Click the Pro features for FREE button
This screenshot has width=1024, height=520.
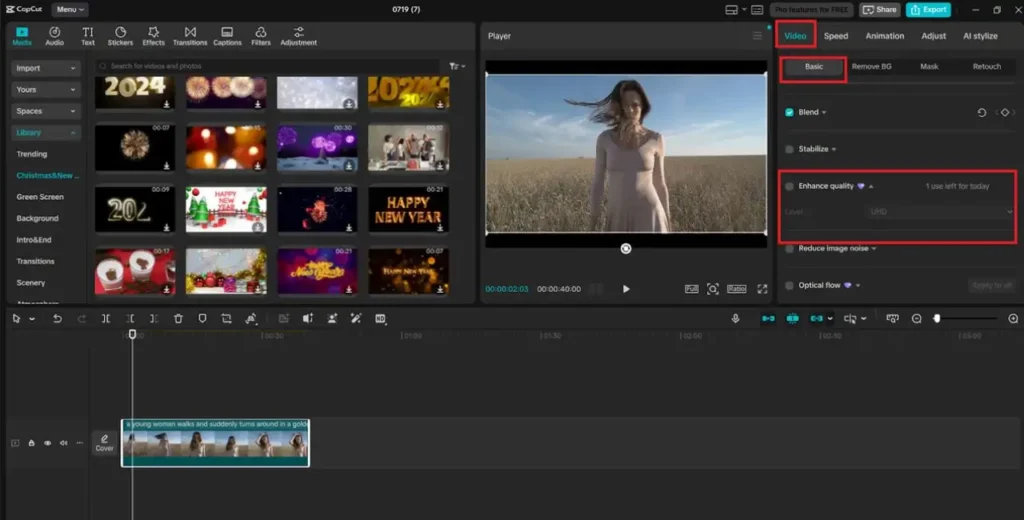pyautogui.click(x=812, y=10)
